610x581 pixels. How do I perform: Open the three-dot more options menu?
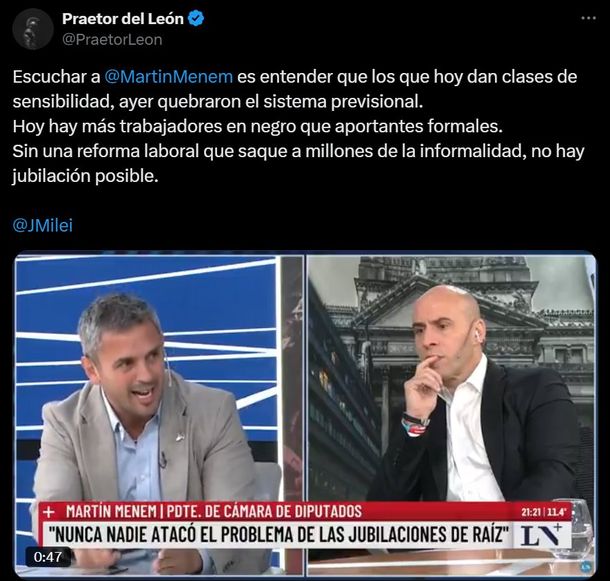click(588, 18)
